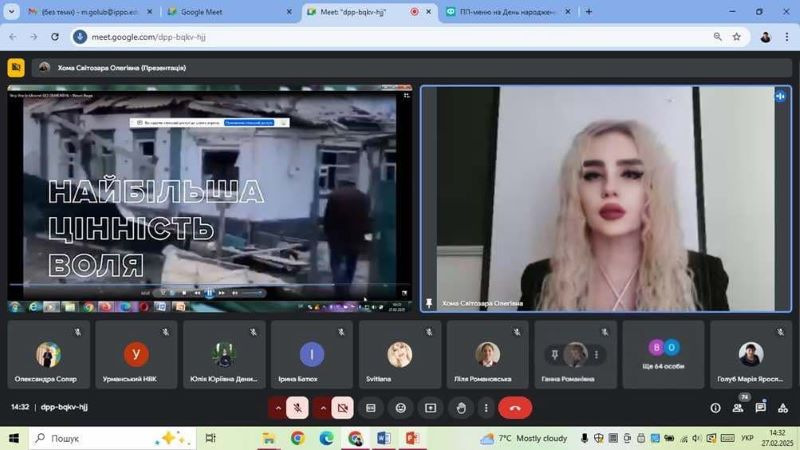Open the Chrome three-dot menu
This screenshot has width=800, height=450.
click(787, 37)
